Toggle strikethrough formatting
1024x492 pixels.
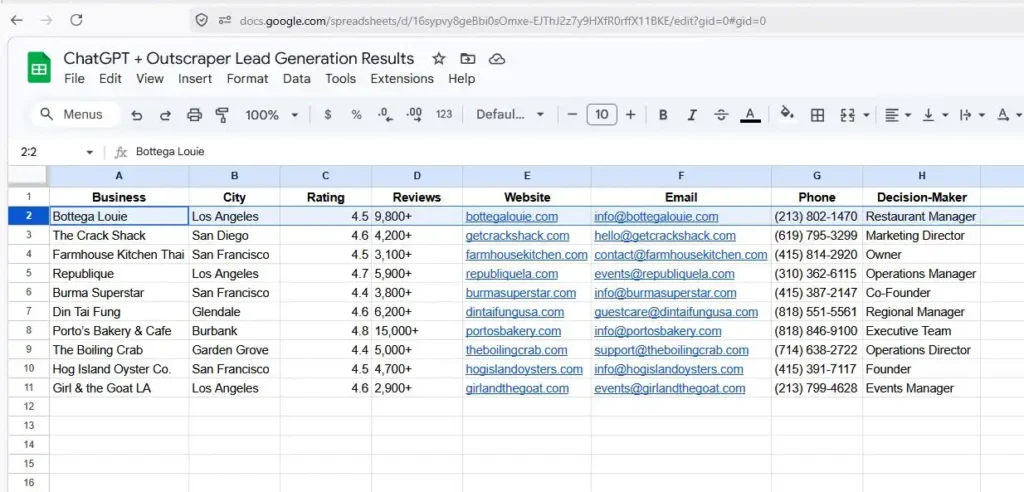(x=721, y=115)
